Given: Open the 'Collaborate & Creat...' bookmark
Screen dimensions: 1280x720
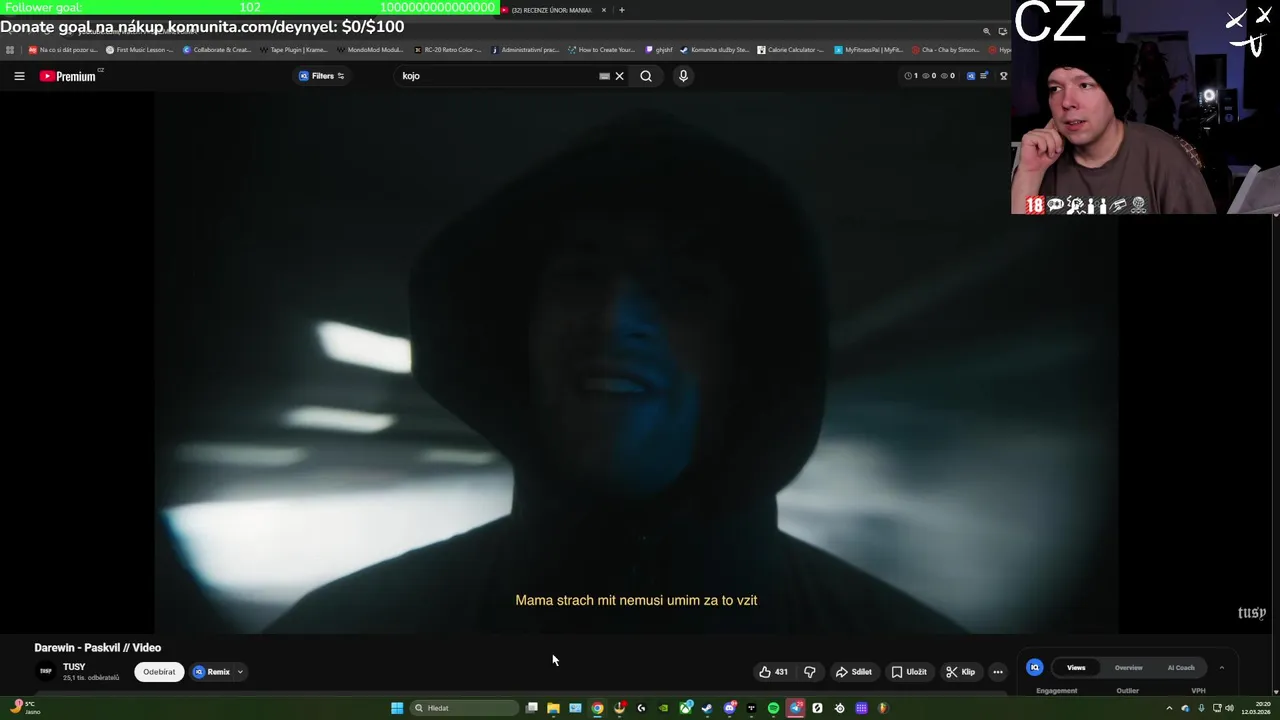Looking at the screenshot, I should pyautogui.click(x=217, y=50).
